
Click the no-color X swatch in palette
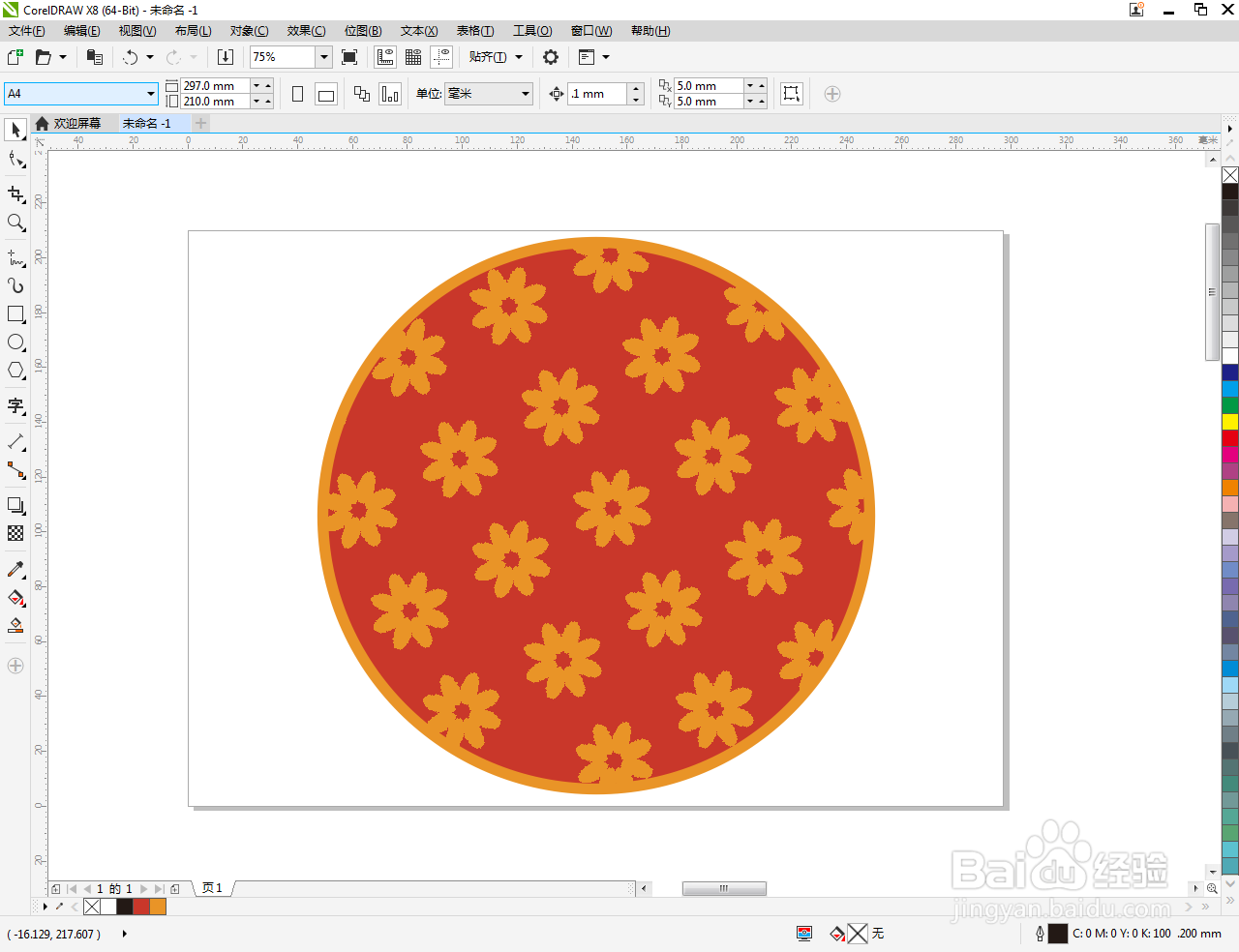pos(1230,175)
